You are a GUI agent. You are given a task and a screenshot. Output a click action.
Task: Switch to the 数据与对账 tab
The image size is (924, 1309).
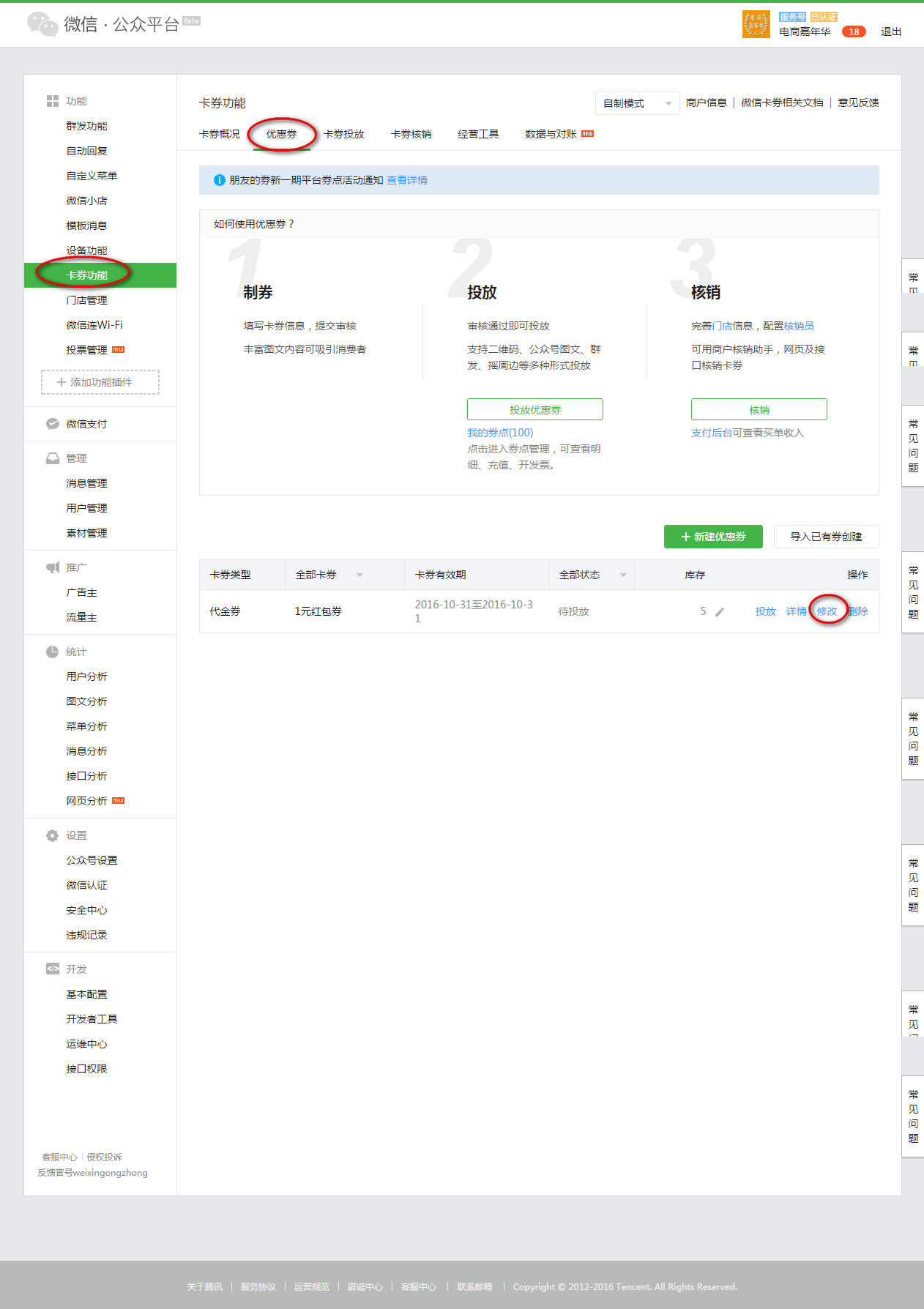click(551, 134)
